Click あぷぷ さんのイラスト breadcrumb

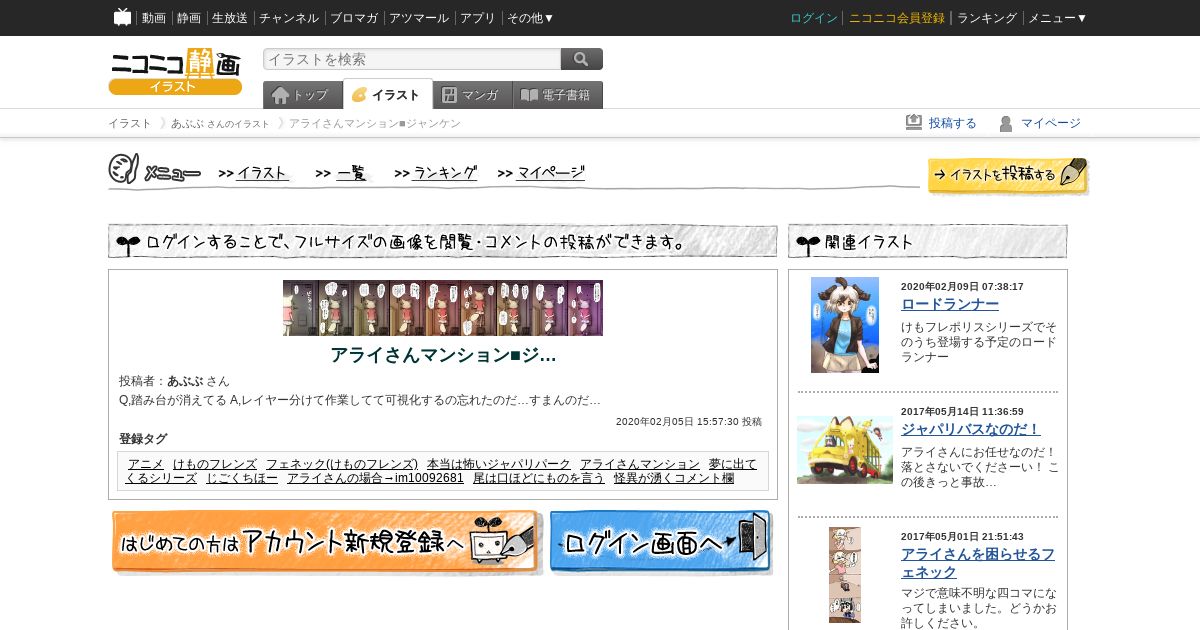220,123
